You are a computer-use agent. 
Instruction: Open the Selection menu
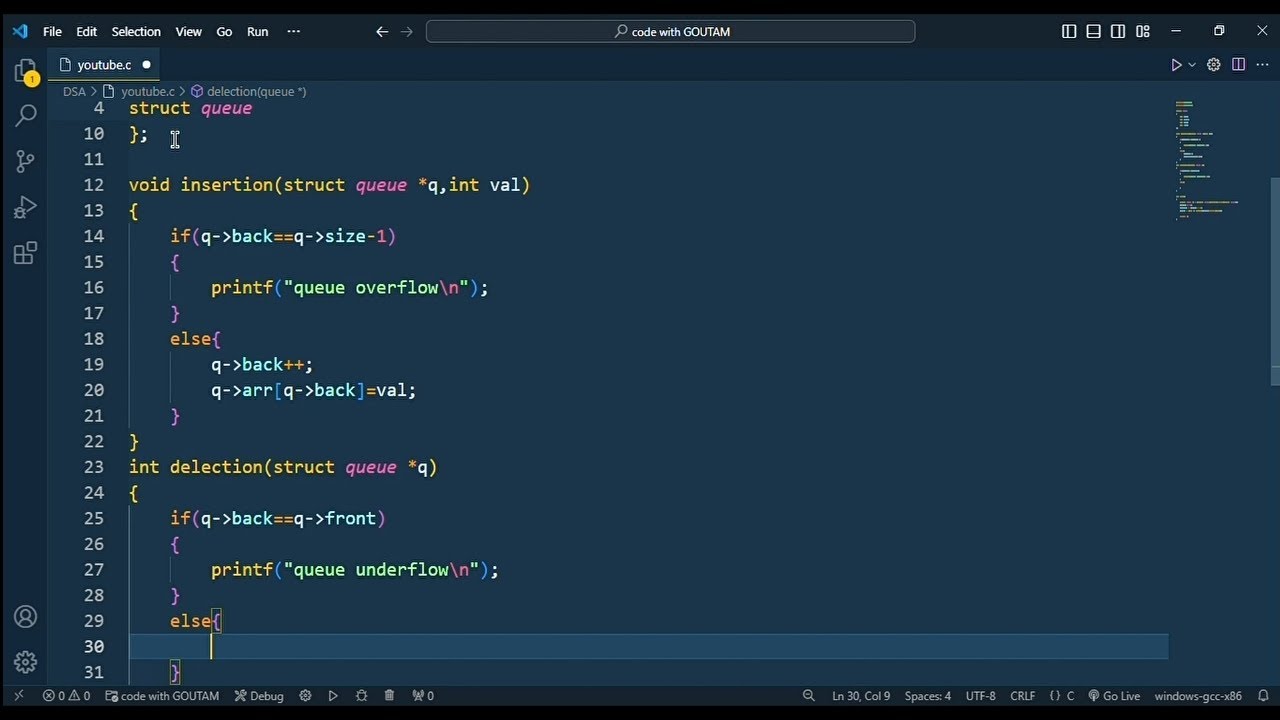[x=136, y=32]
